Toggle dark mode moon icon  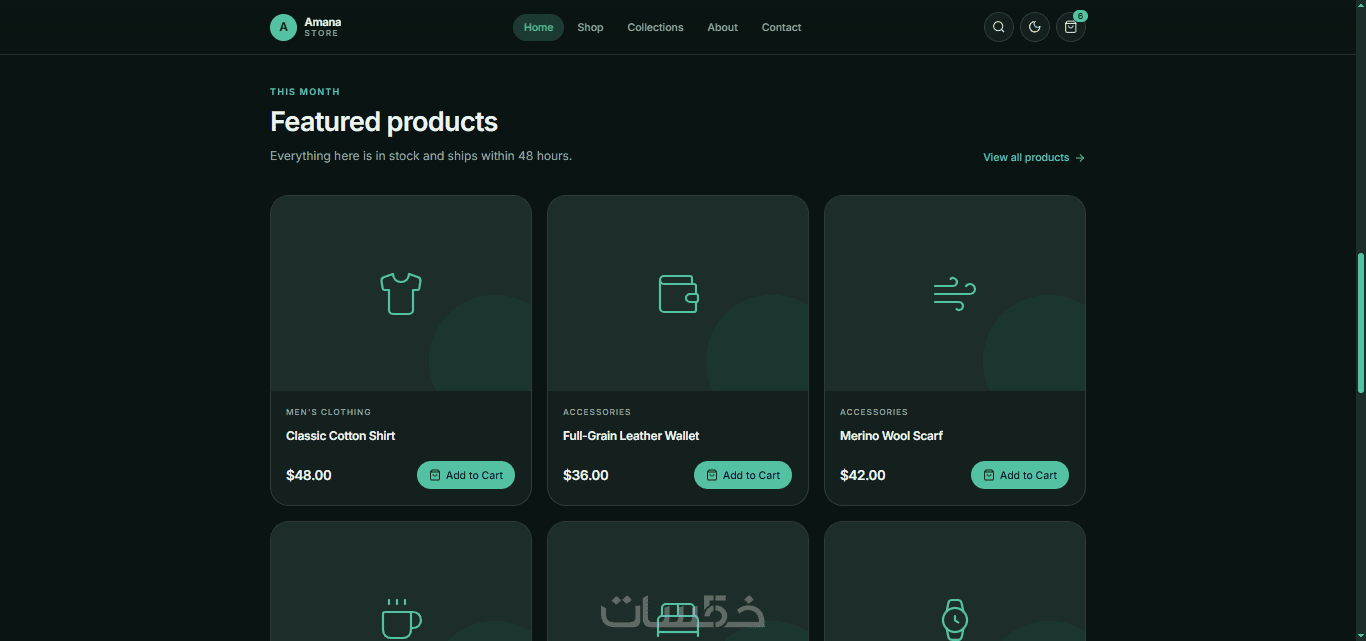(x=1034, y=27)
